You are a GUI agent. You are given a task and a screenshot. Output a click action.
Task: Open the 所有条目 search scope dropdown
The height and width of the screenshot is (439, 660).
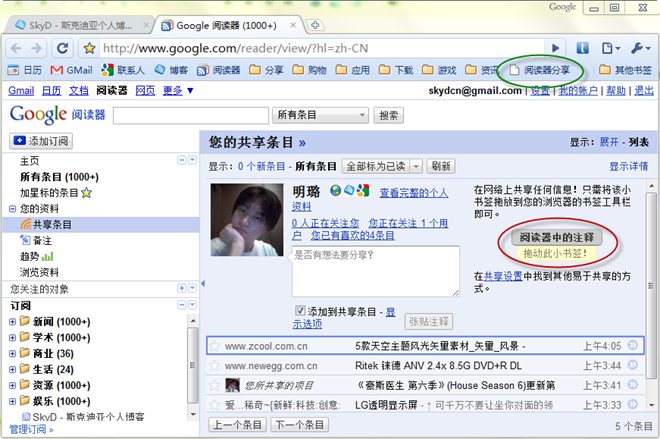(320, 115)
